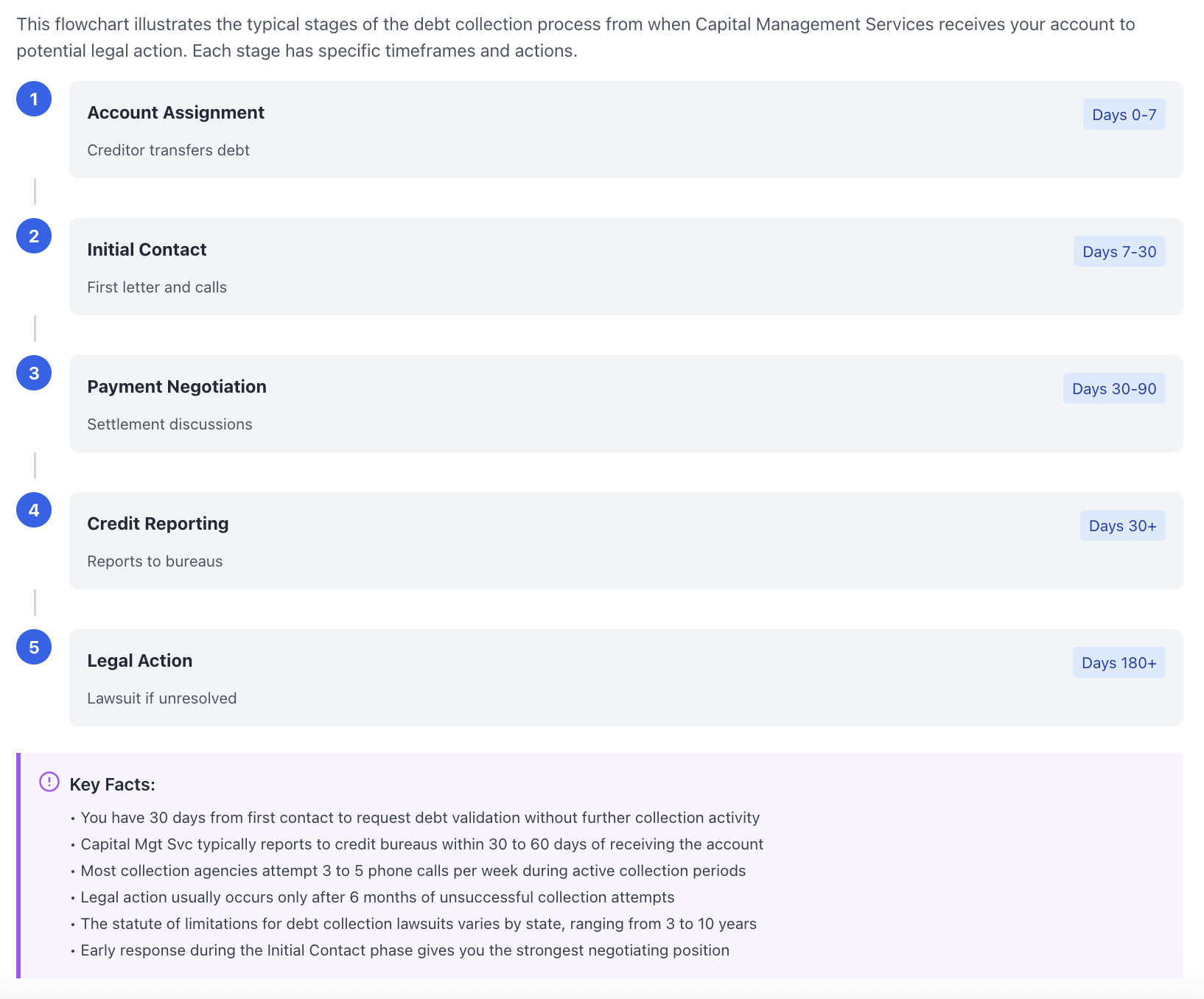
Task: Click the Days 7-30 badge
Action: coord(1119,251)
